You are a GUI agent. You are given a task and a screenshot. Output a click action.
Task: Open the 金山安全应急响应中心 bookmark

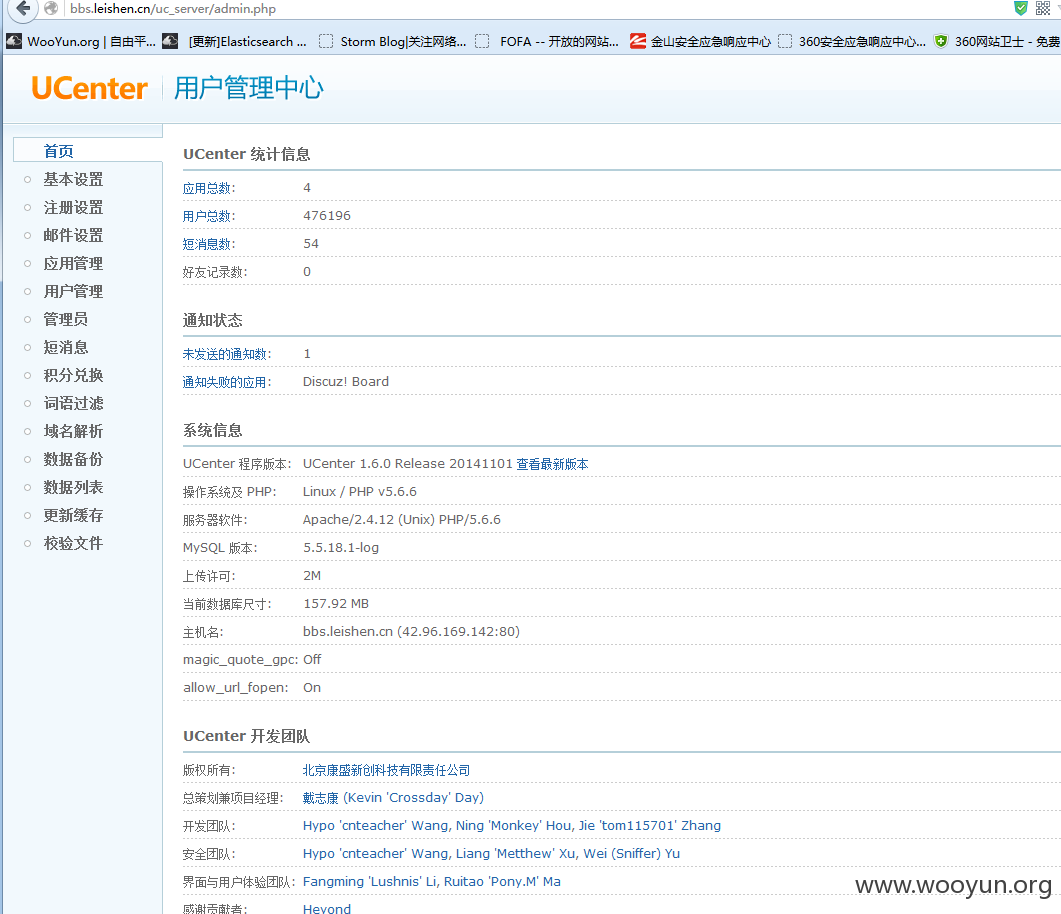point(700,41)
